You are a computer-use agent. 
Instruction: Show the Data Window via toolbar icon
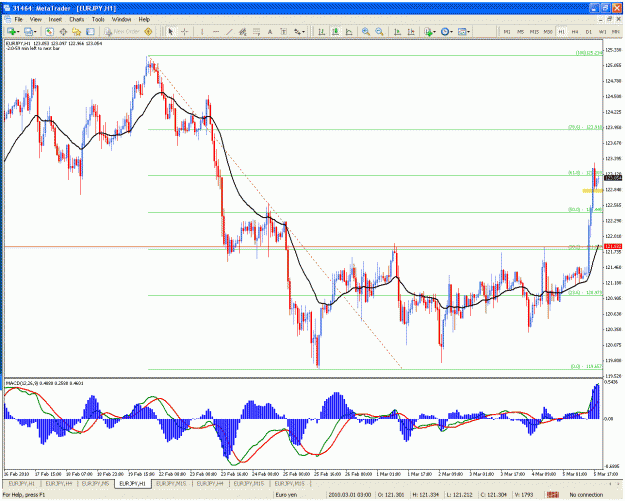[x=63, y=32]
